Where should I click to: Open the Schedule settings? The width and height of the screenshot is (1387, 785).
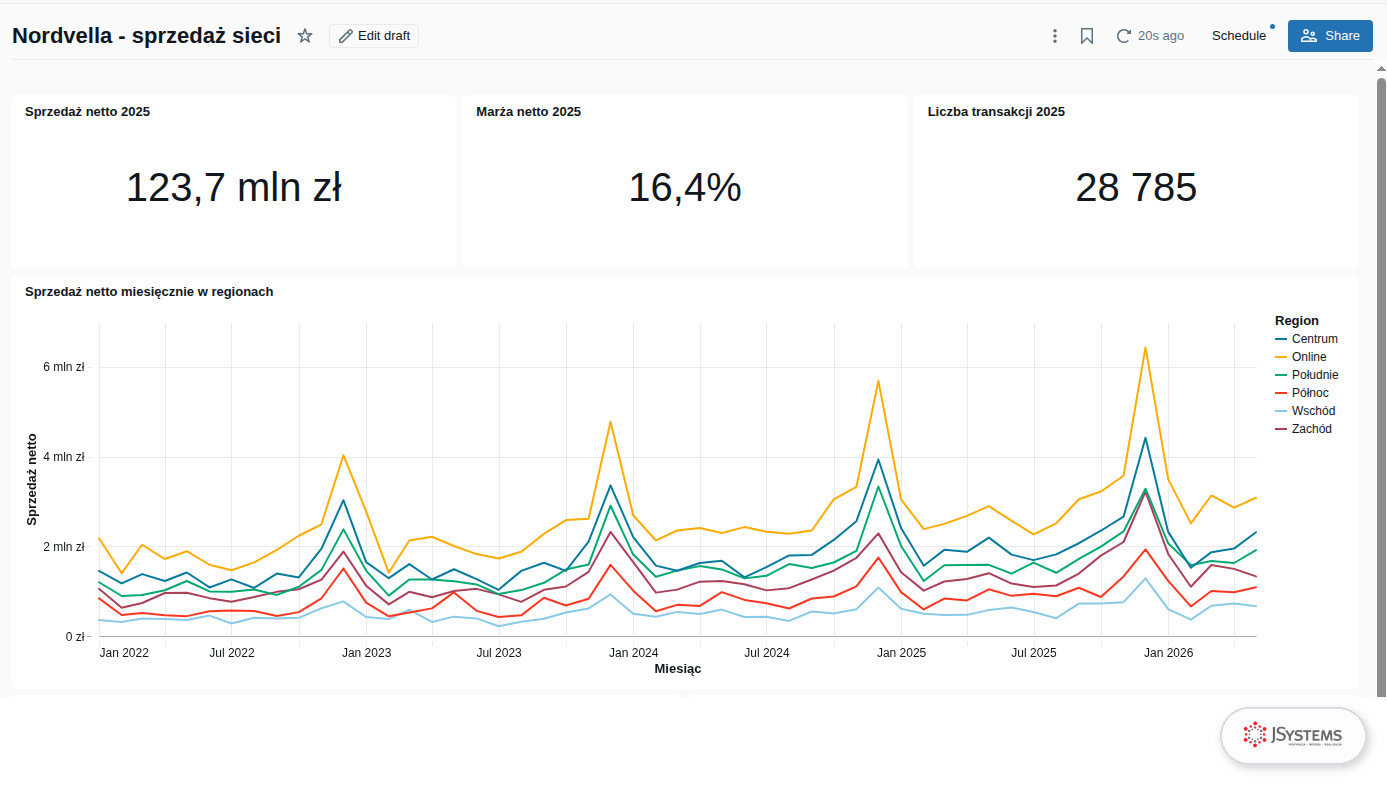point(1239,36)
